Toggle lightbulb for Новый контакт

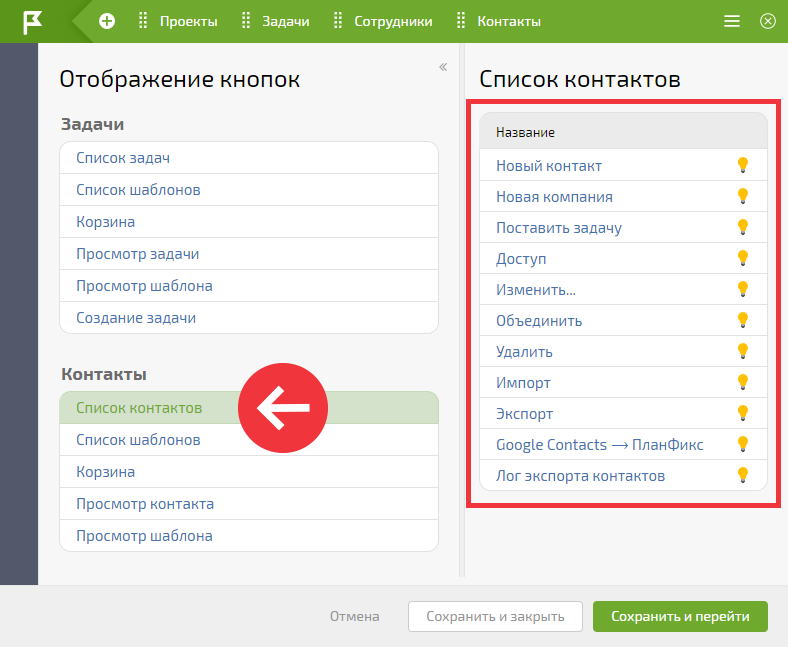[x=743, y=165]
